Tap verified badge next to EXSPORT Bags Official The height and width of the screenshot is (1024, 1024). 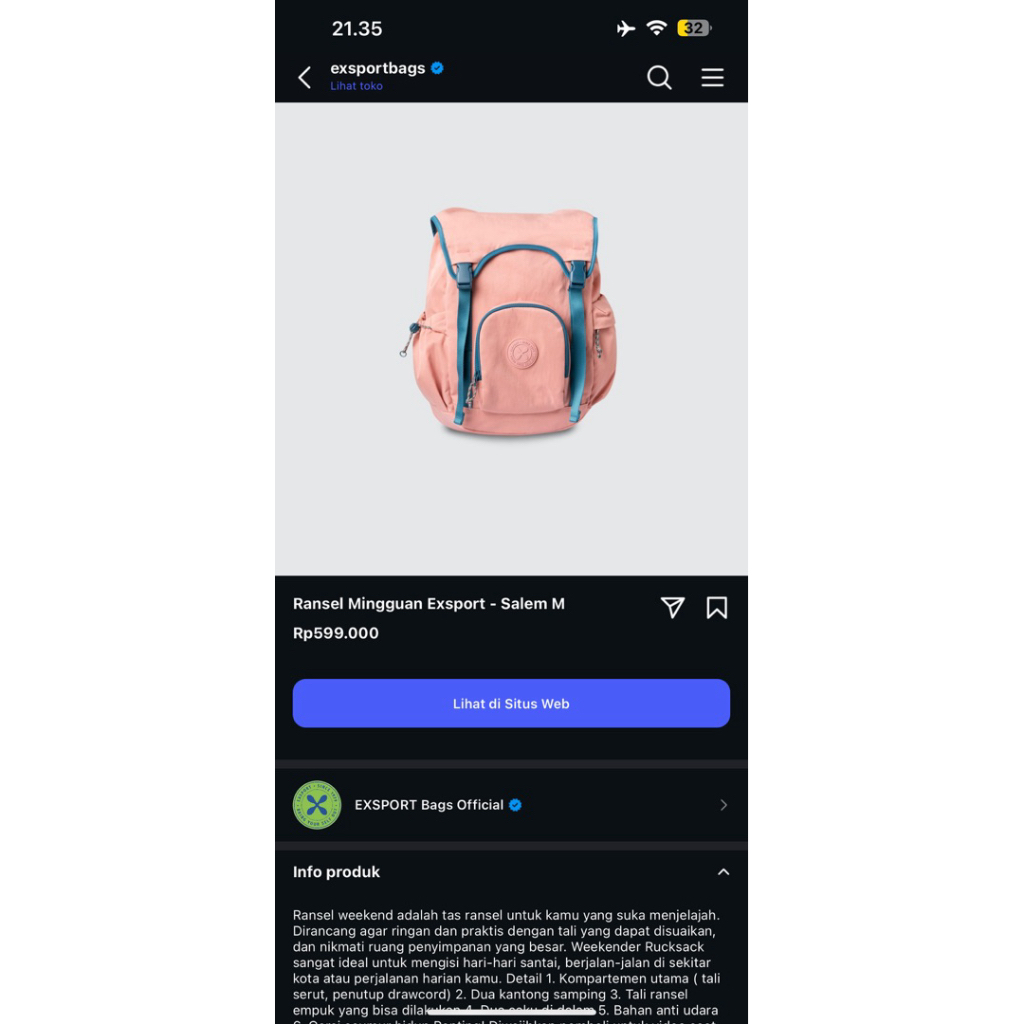tap(515, 805)
